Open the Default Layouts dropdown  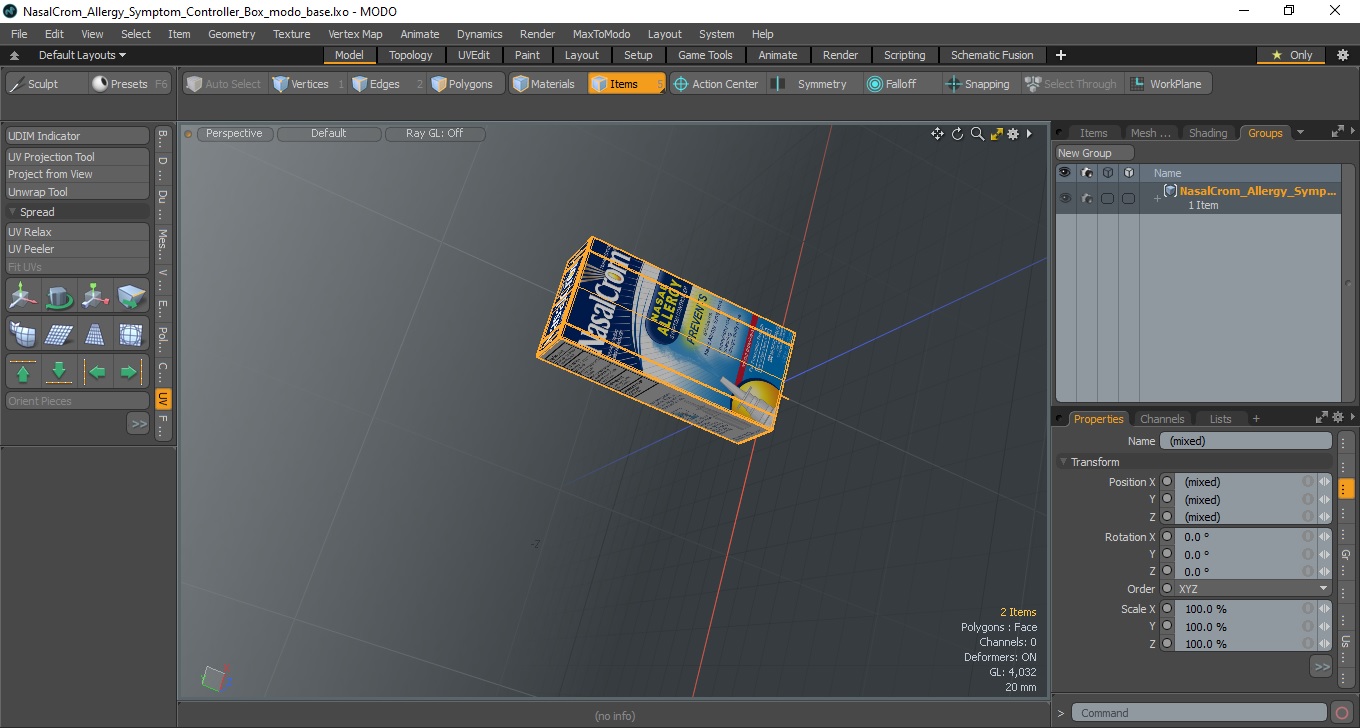coord(82,55)
